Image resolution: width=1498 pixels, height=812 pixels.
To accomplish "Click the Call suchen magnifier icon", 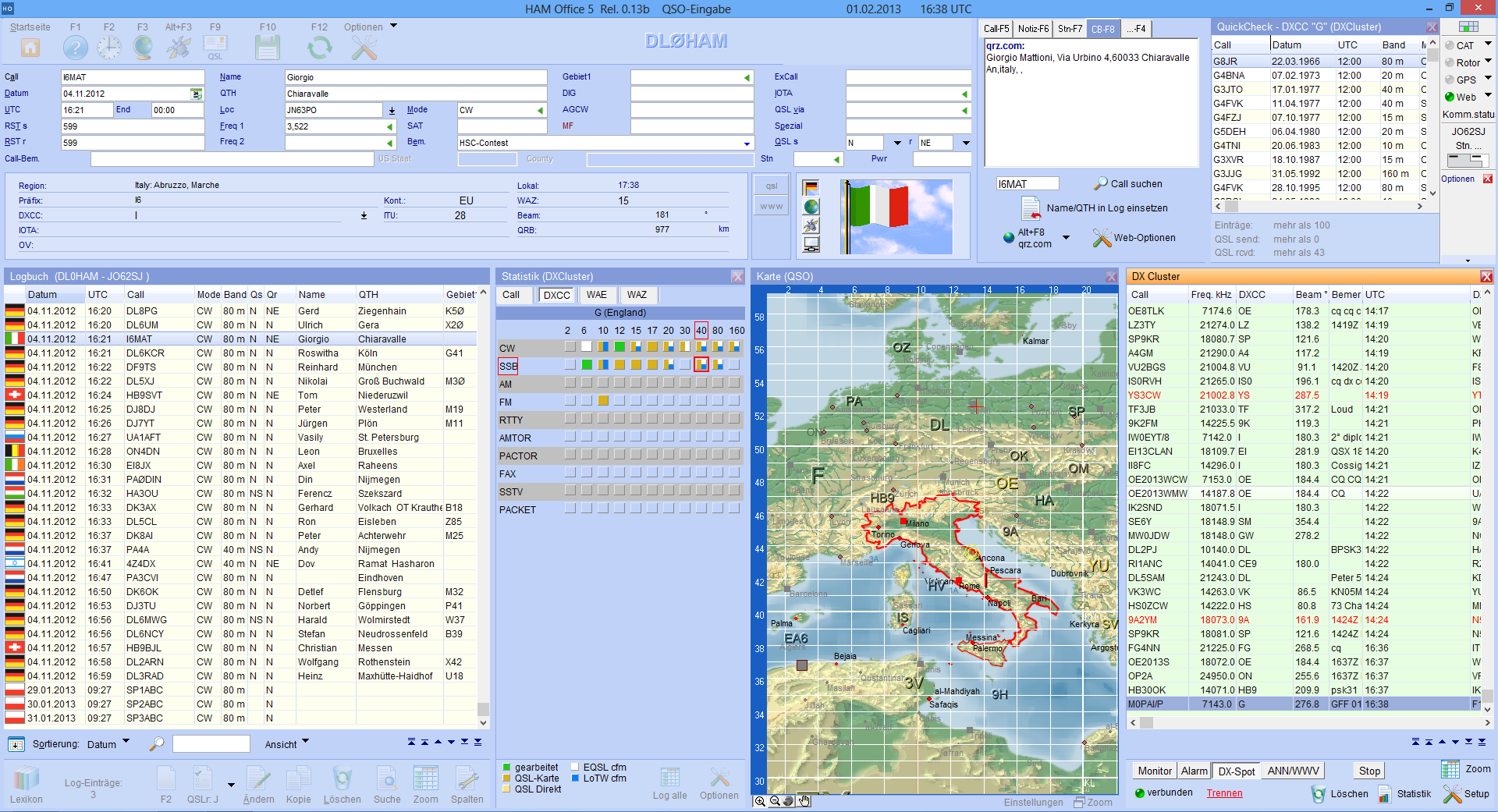I will 1100,183.
